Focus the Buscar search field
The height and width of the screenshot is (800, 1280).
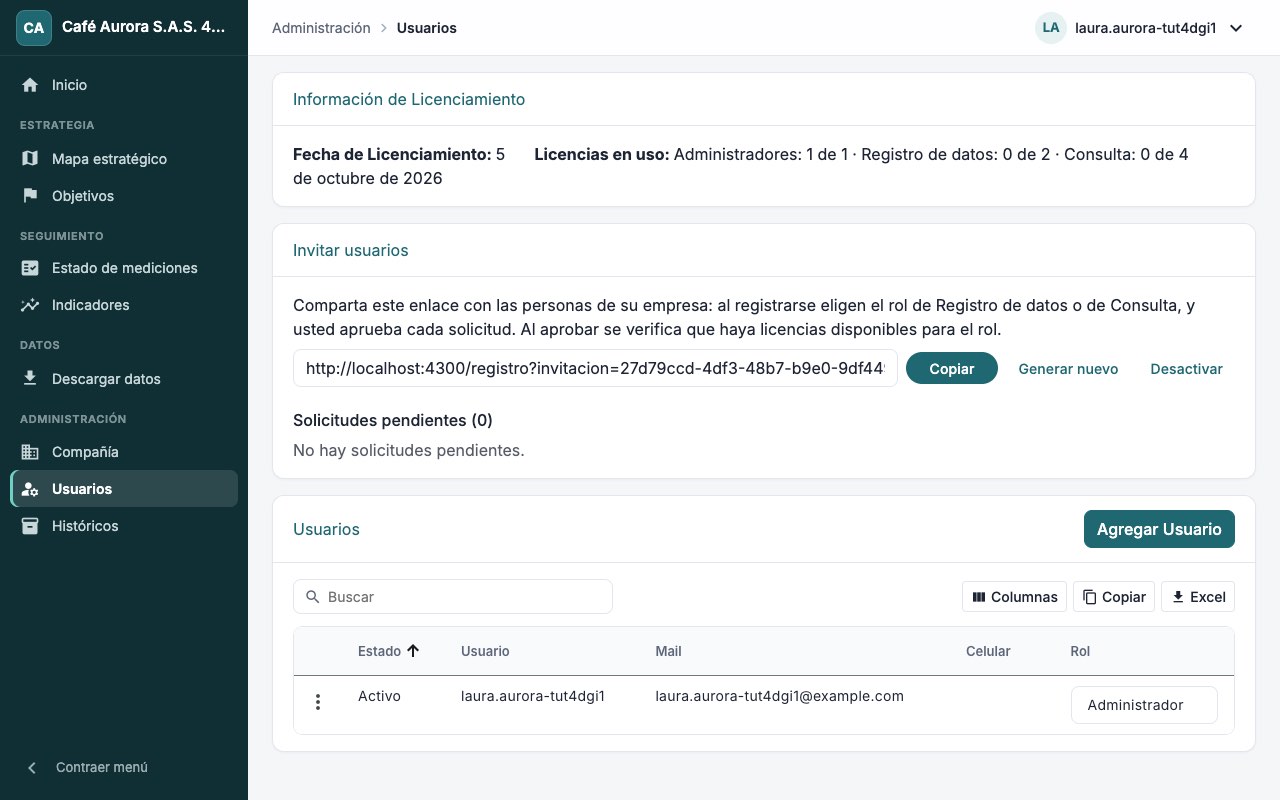[453, 597]
